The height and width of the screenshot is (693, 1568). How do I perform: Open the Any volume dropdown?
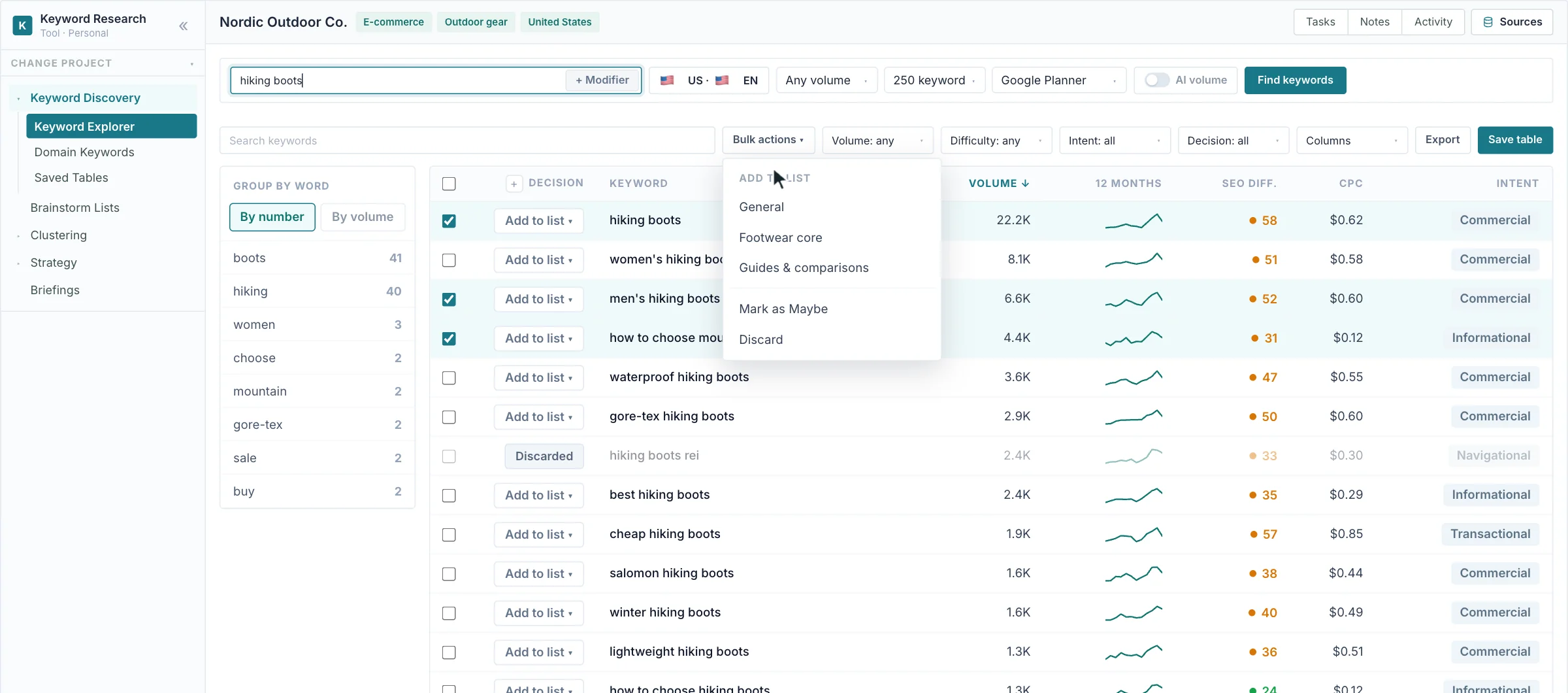coord(826,80)
